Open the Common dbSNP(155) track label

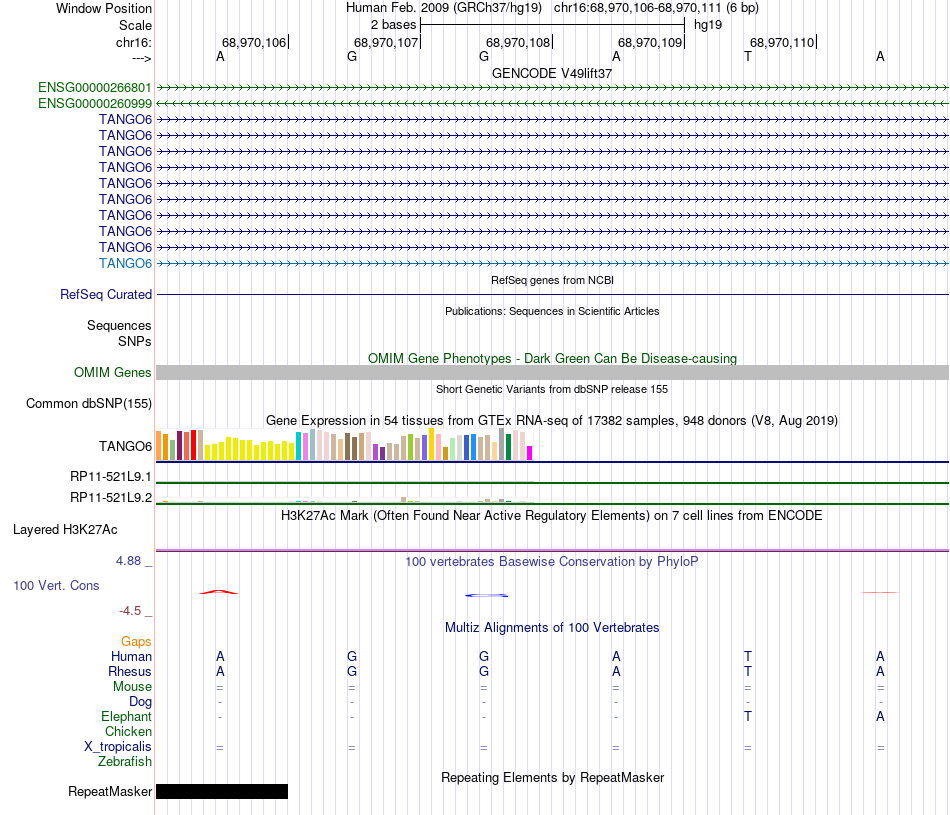point(89,404)
